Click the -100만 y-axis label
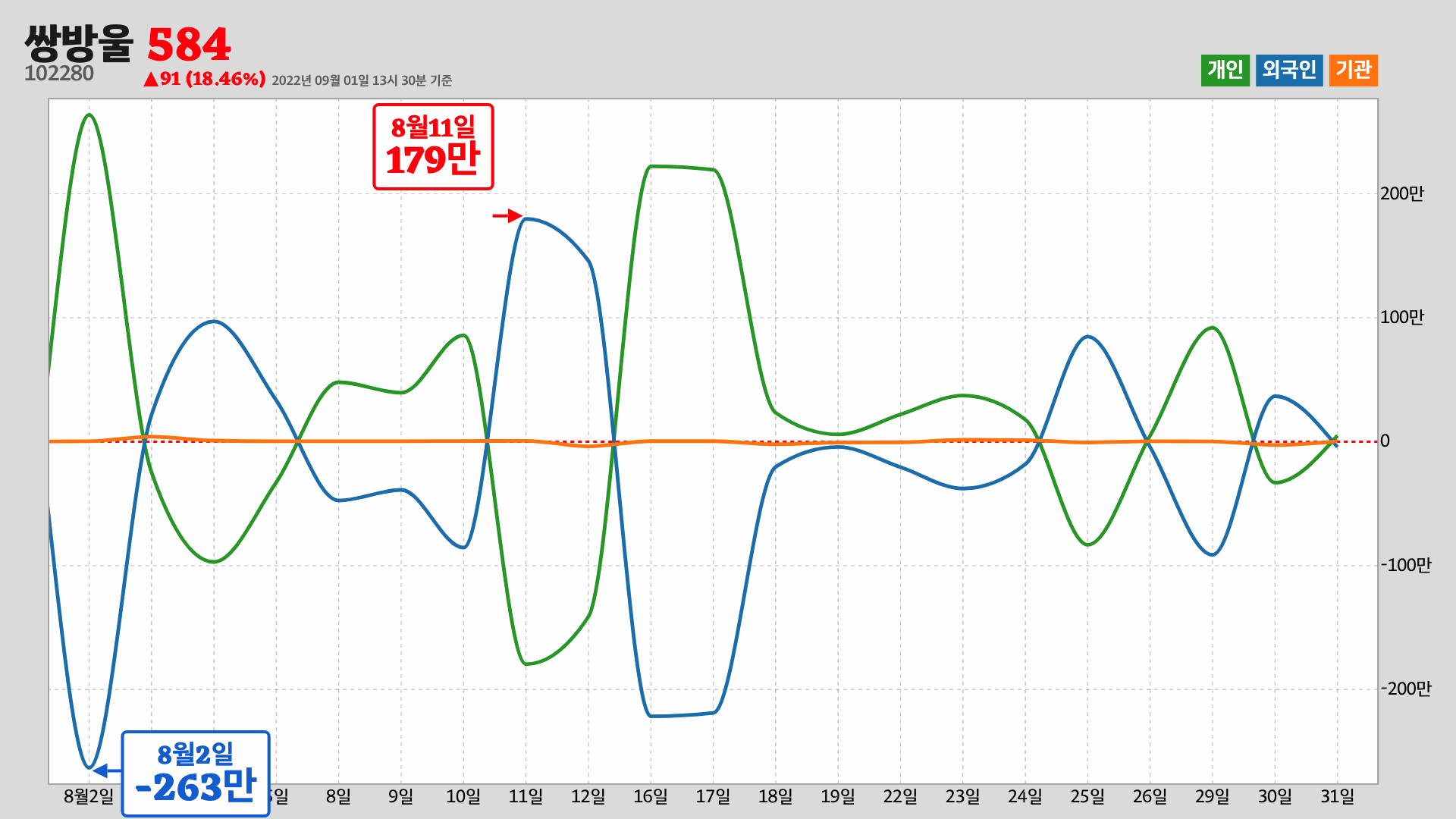This screenshot has width=1456, height=819. point(1405,565)
